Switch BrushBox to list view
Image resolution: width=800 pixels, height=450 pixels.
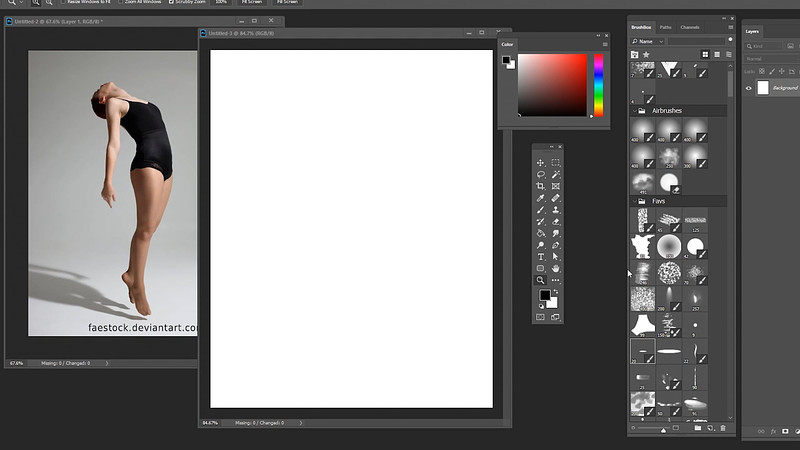click(x=729, y=55)
